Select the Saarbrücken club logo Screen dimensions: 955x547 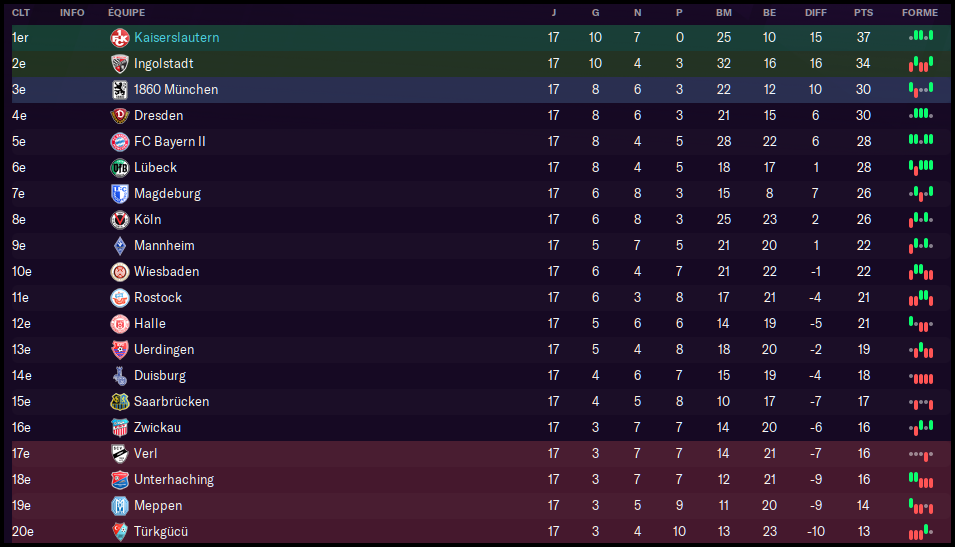click(120, 401)
